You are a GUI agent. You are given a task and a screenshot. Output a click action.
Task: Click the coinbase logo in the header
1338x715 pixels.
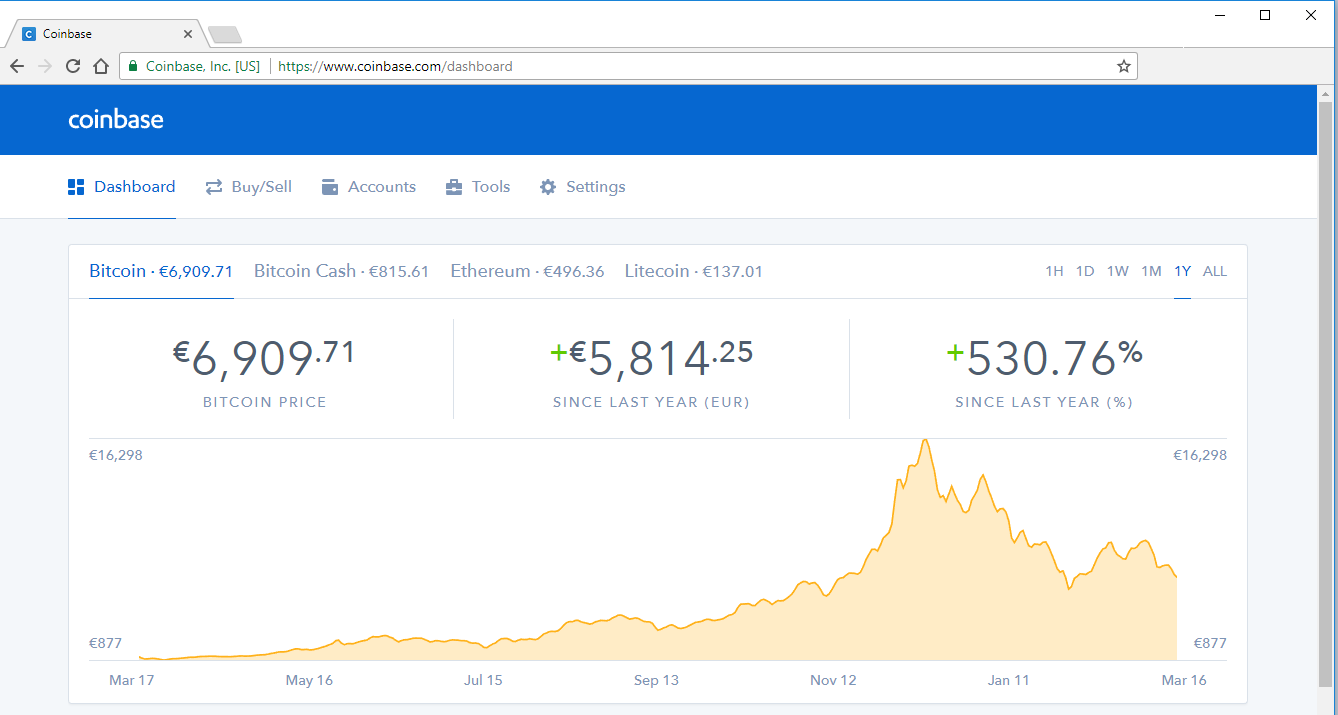tap(116, 120)
